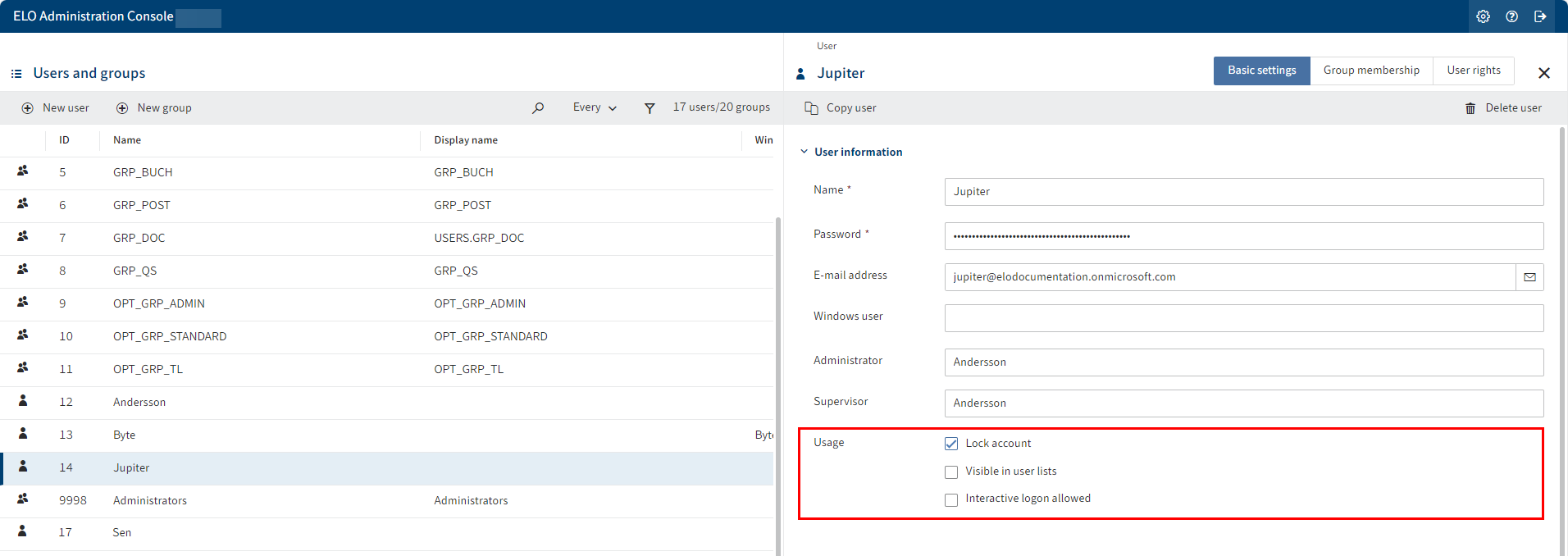Close the Jupiter user panel

coord(1544,73)
